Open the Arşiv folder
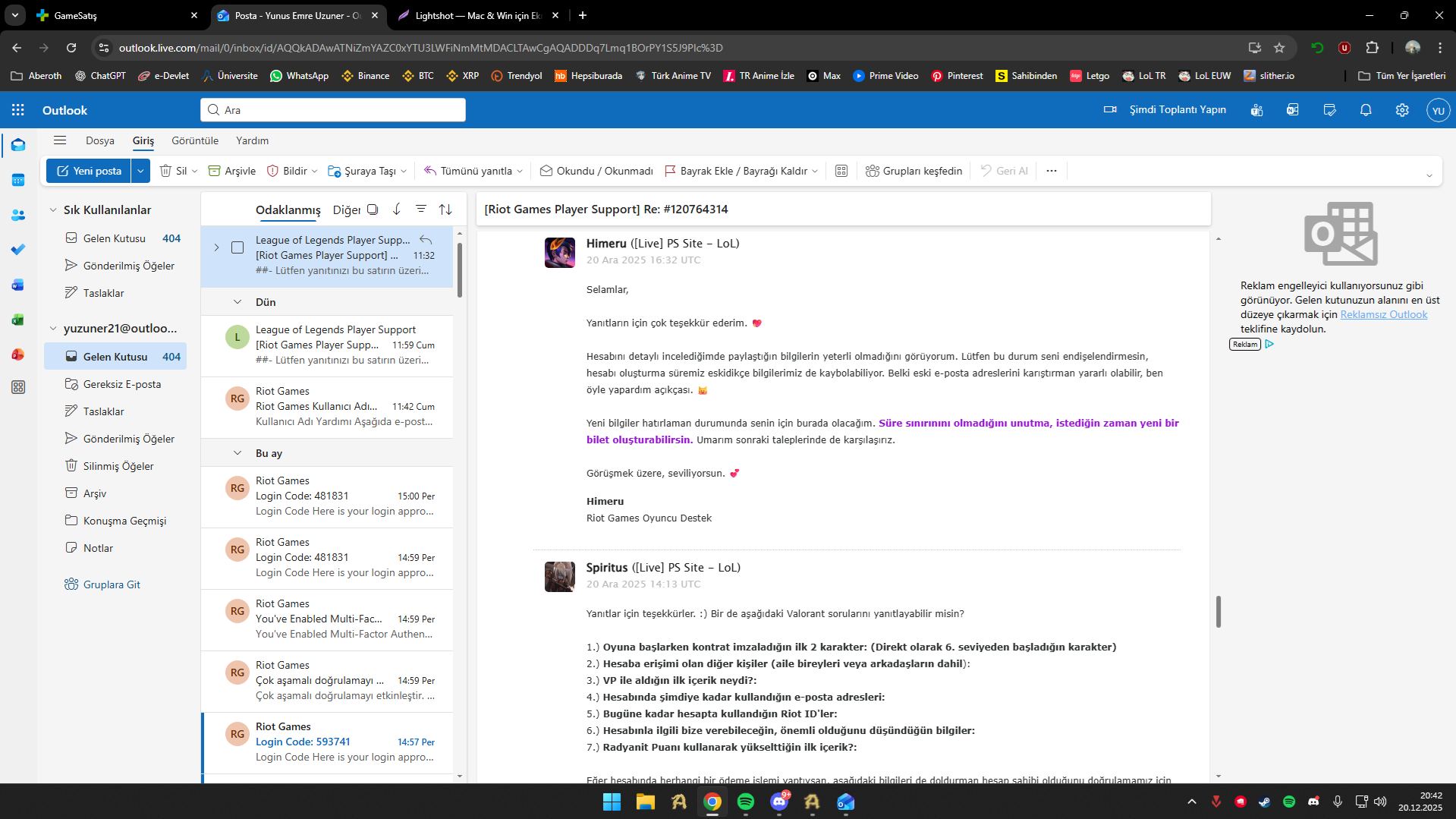This screenshot has height=819, width=1456. tap(115, 493)
